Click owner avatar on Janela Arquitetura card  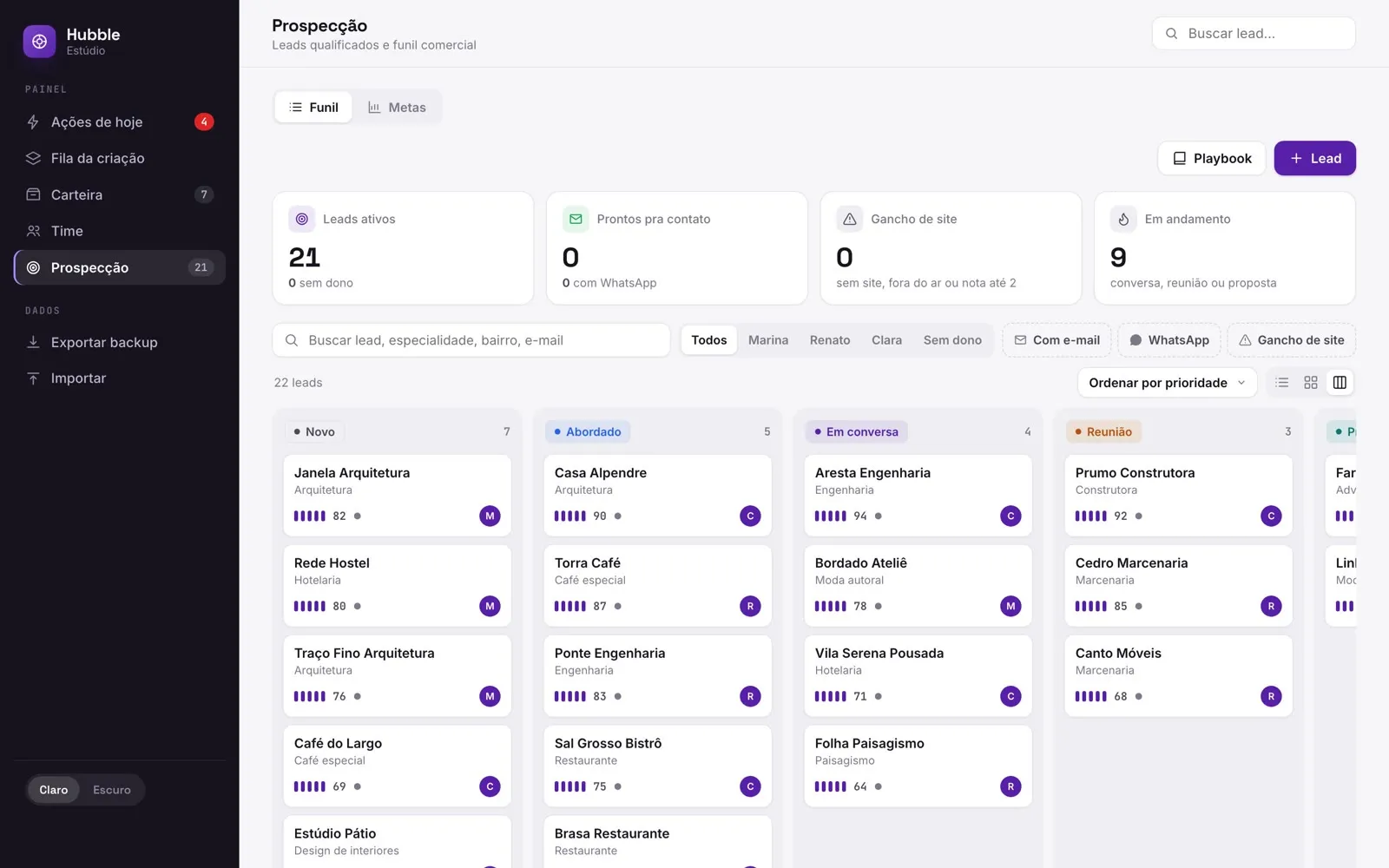pyautogui.click(x=490, y=516)
